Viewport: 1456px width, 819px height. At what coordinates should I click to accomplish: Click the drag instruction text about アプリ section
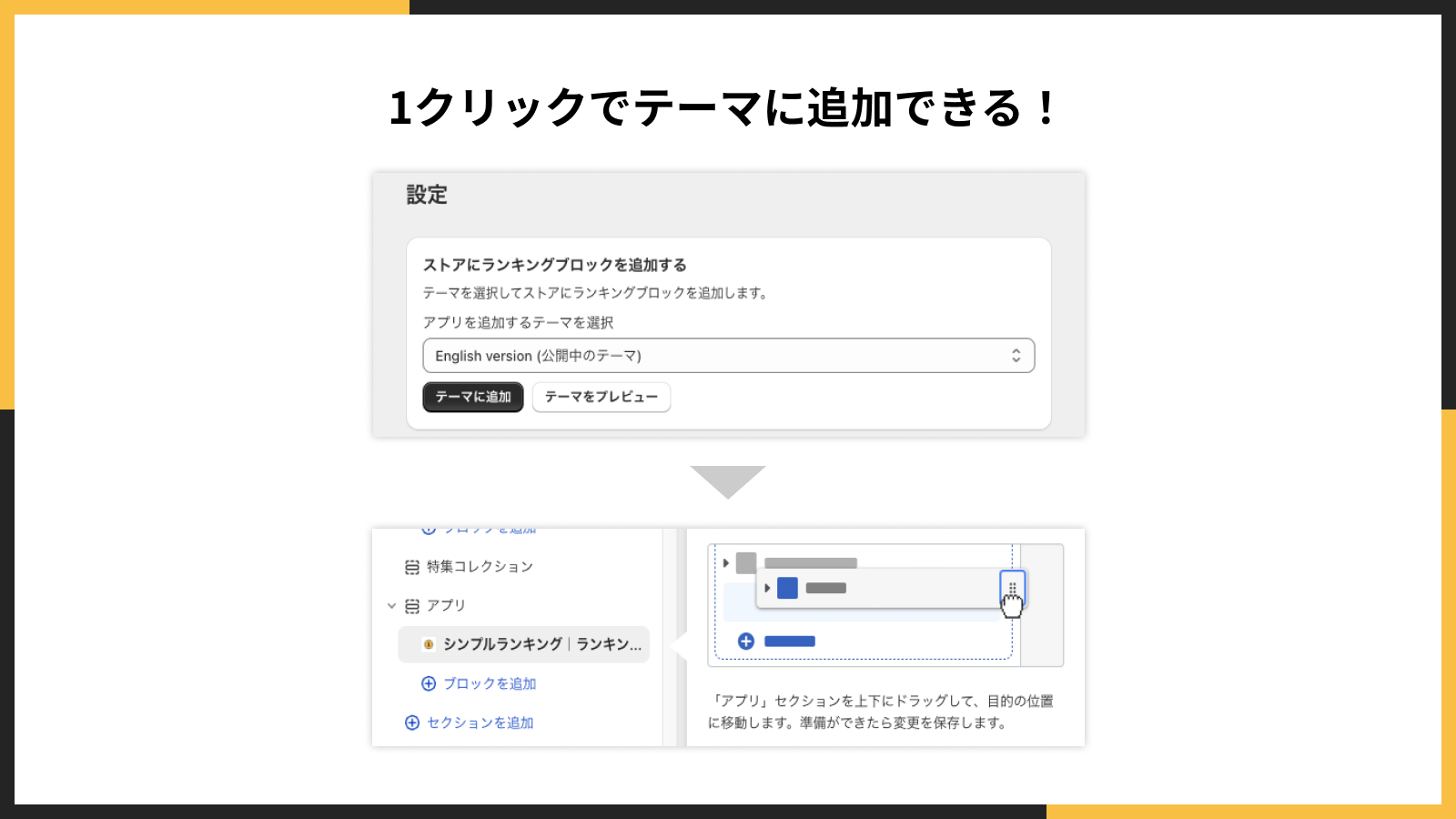pyautogui.click(x=881, y=712)
